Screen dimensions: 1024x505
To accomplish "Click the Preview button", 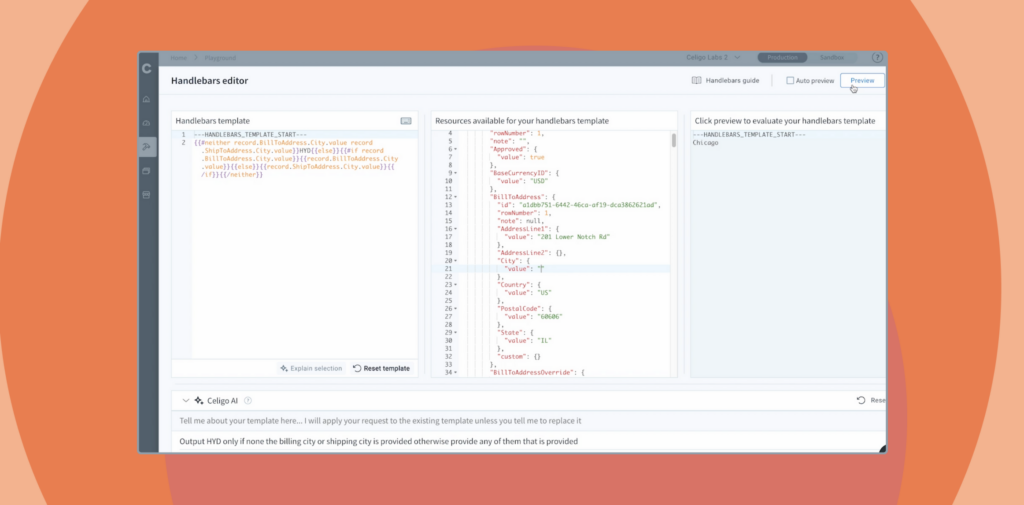I will 861,81.
